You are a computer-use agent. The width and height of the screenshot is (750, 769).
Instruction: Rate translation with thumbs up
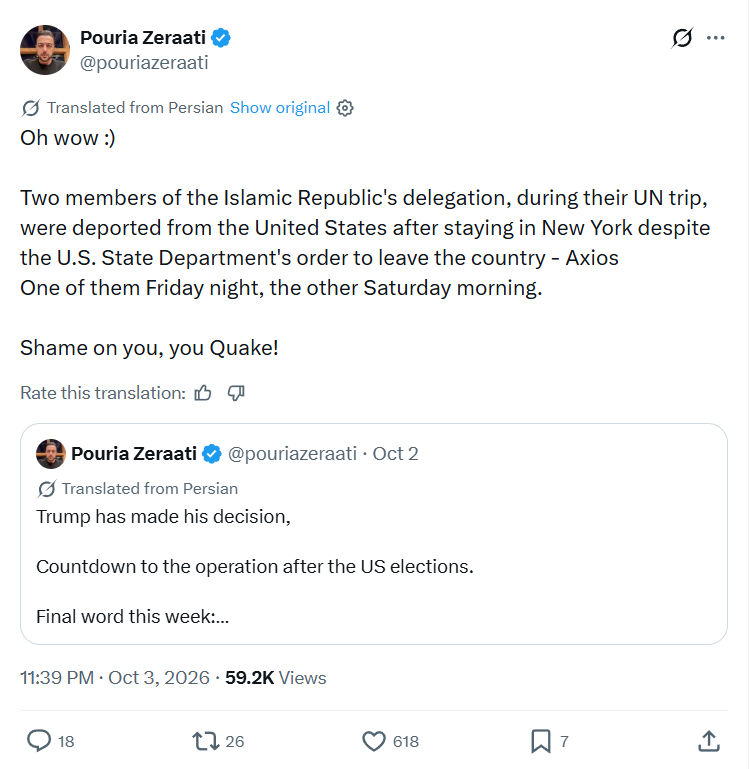[x=203, y=393]
